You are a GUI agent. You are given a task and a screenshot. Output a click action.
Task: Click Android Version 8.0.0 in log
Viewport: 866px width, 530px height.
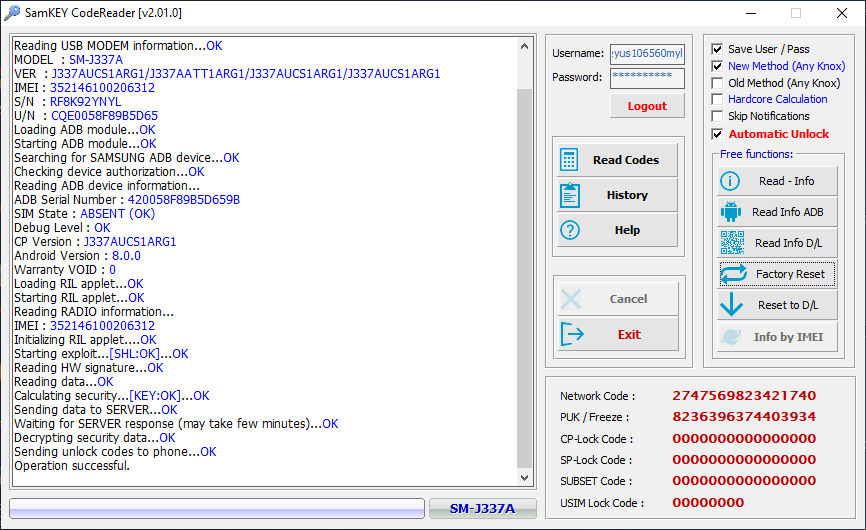coord(77,256)
